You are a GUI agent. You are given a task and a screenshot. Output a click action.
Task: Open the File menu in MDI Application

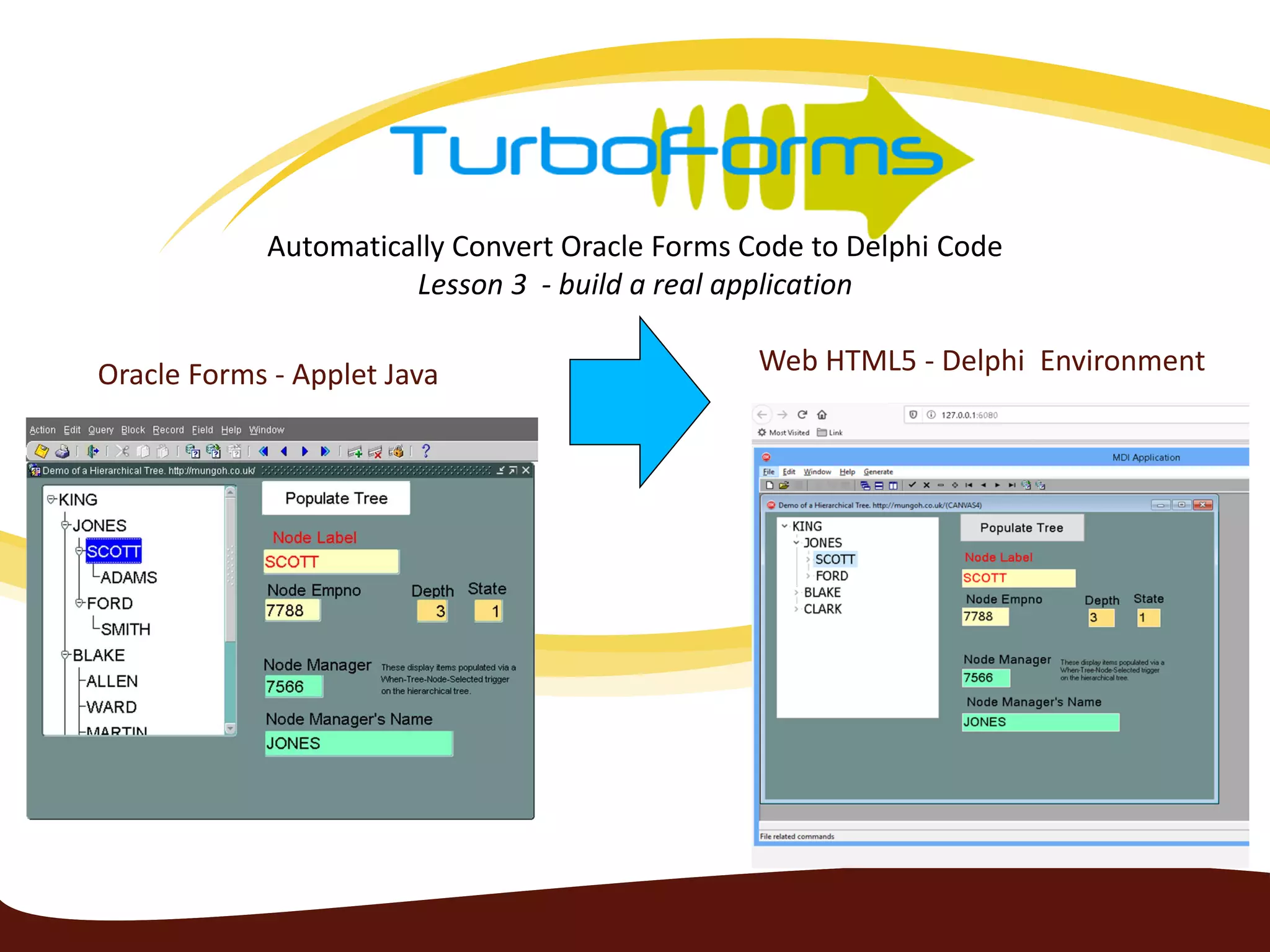coord(768,472)
